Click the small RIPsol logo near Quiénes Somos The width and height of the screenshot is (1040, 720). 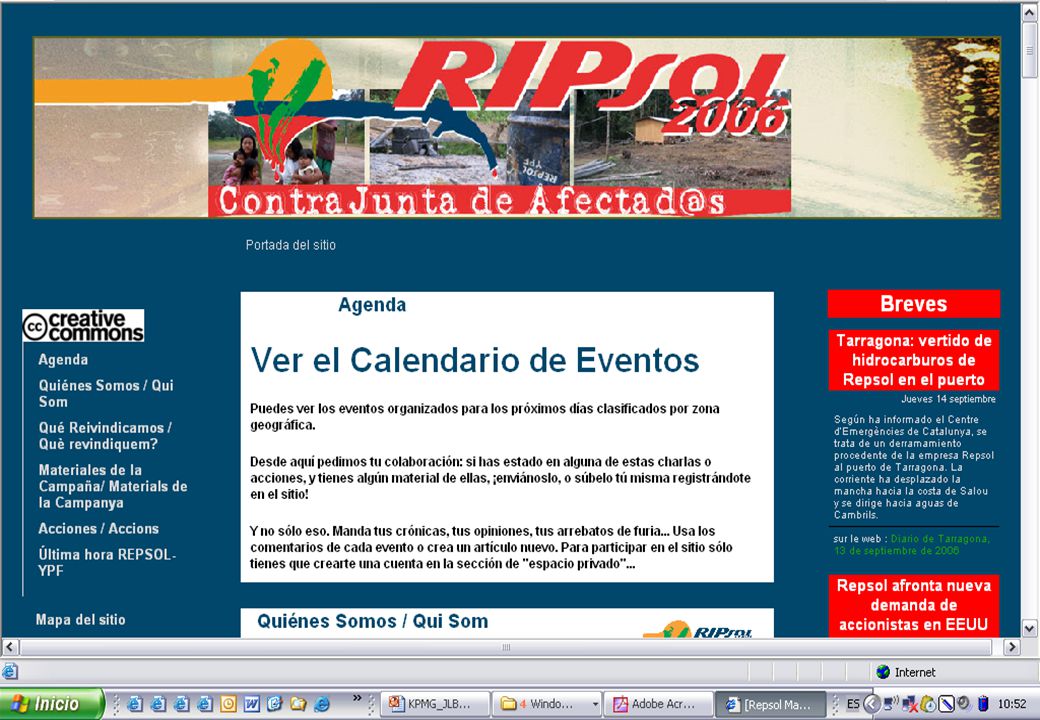coord(697,629)
